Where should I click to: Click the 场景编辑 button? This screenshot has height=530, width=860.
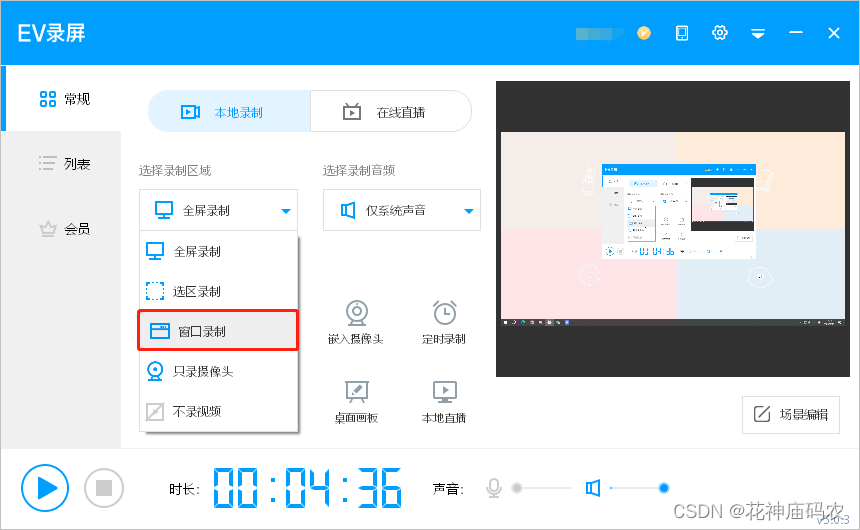click(x=790, y=414)
